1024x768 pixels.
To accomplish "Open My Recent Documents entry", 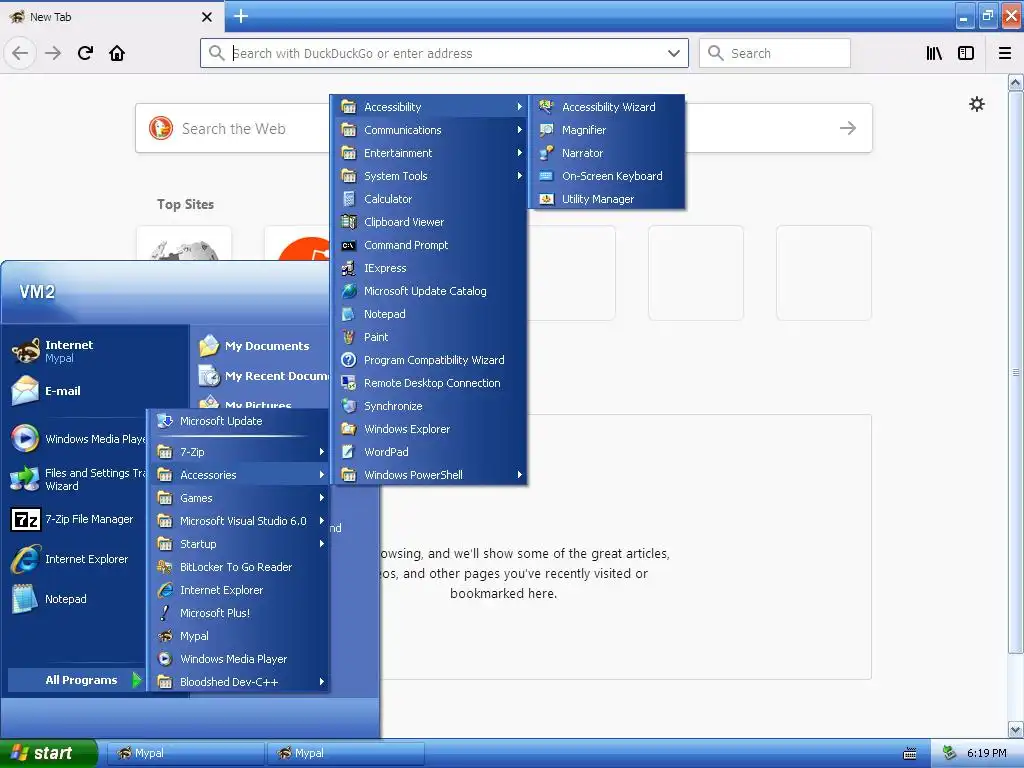I will 263,376.
